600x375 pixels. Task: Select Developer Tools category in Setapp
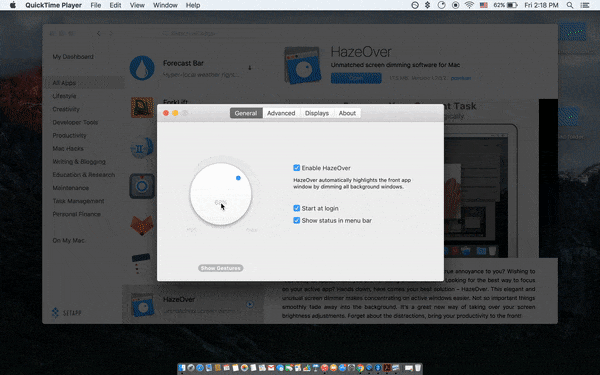pyautogui.click(x=75, y=122)
